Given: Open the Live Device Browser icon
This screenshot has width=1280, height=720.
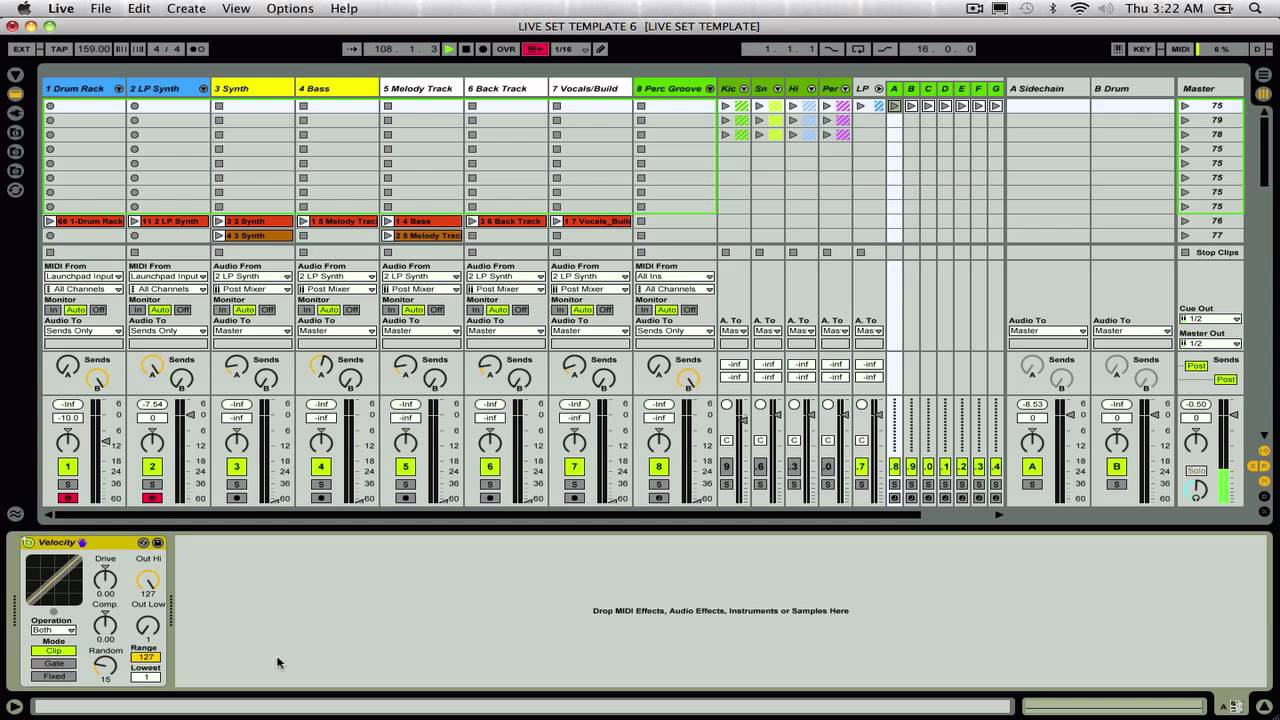Looking at the screenshot, I should coord(15,94).
